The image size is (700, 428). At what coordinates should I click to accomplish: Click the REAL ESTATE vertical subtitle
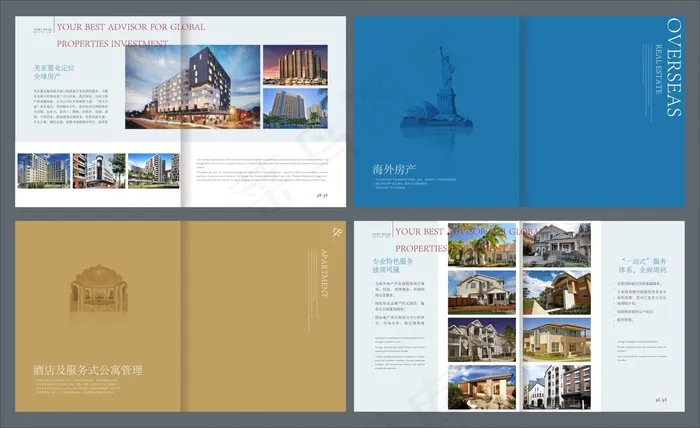click(x=658, y=69)
